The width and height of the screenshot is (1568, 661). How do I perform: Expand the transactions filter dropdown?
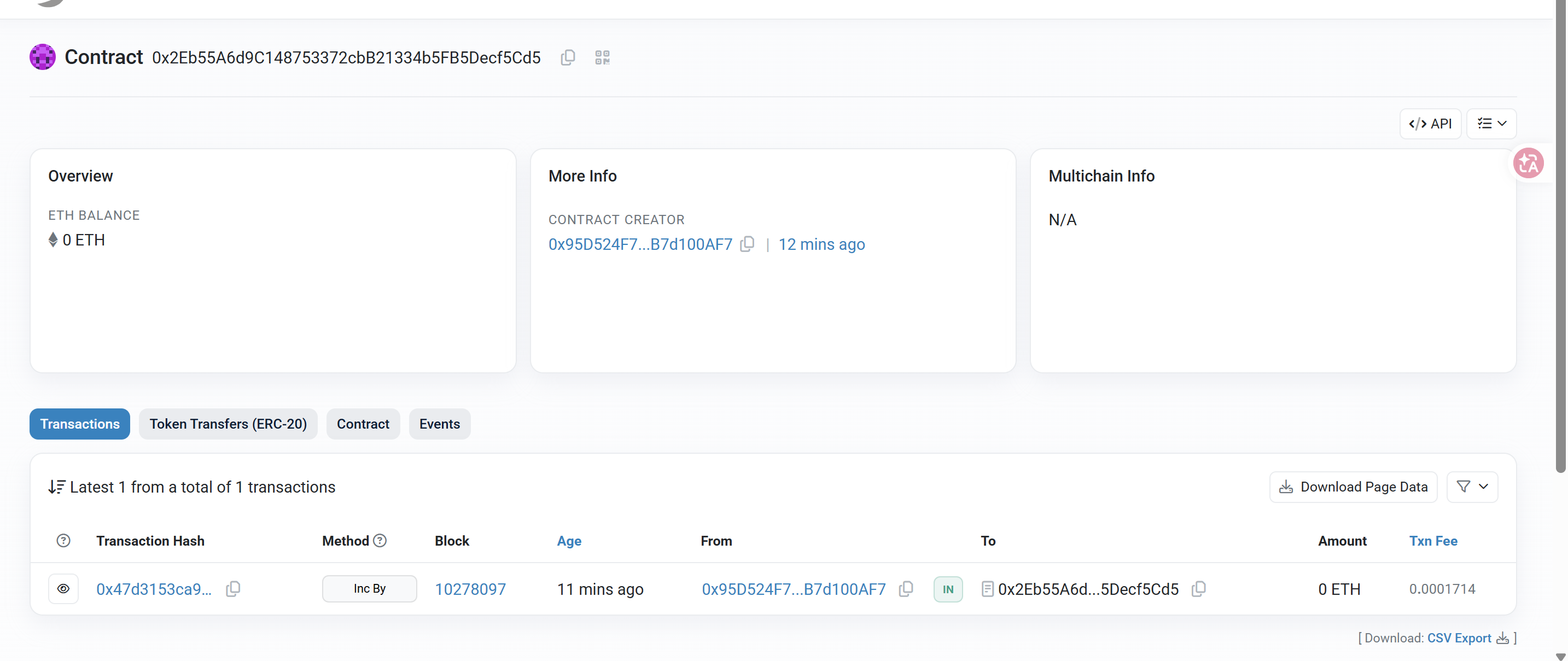1472,486
